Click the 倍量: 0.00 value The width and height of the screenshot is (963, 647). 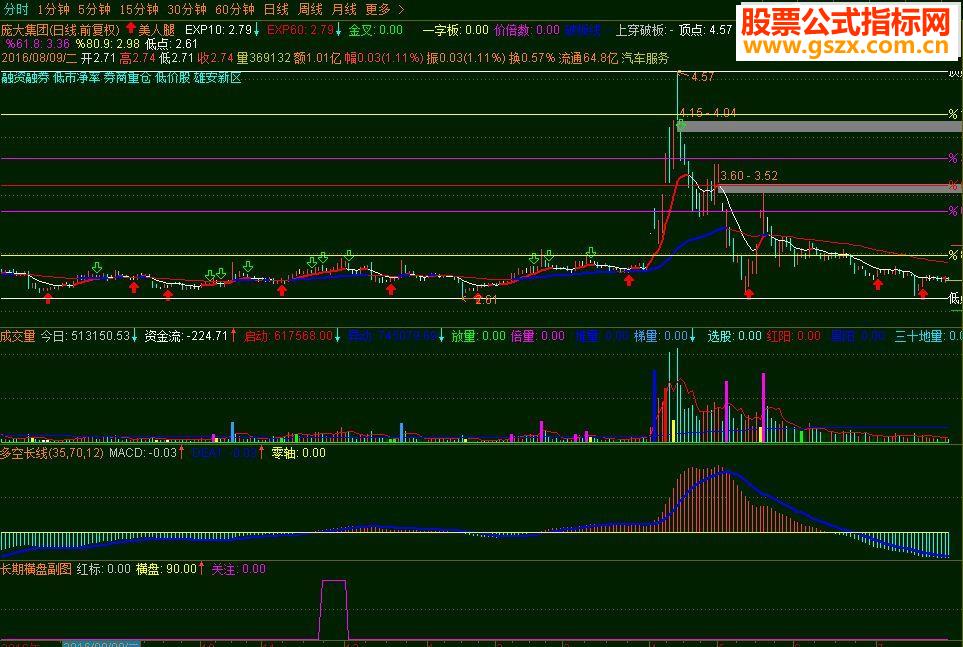tap(537, 336)
